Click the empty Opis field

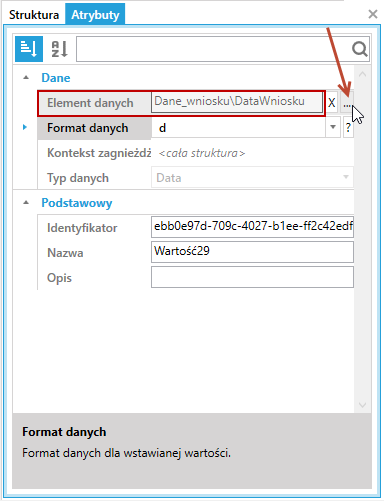(x=252, y=277)
